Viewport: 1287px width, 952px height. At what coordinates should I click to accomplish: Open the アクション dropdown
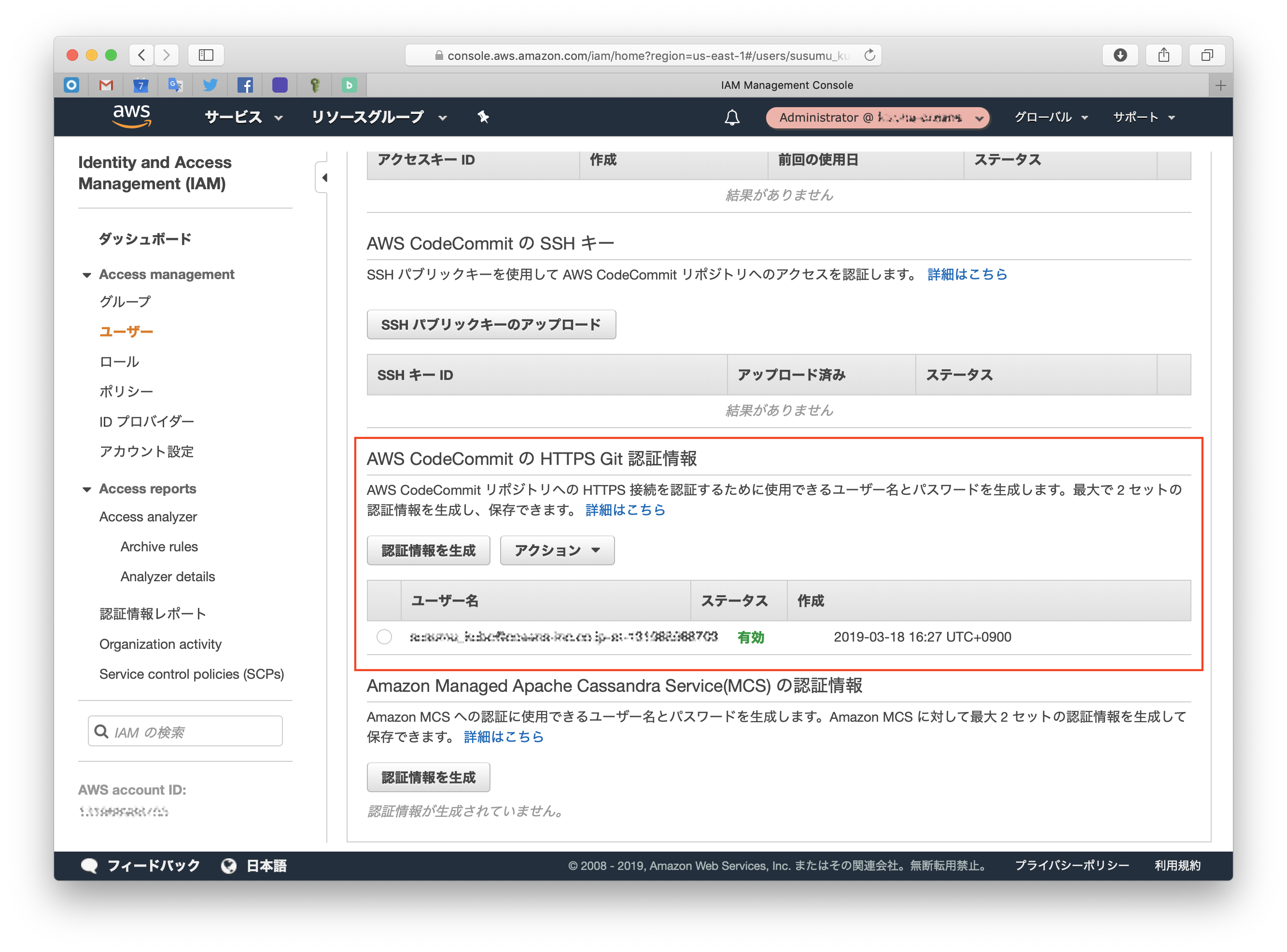click(x=557, y=550)
